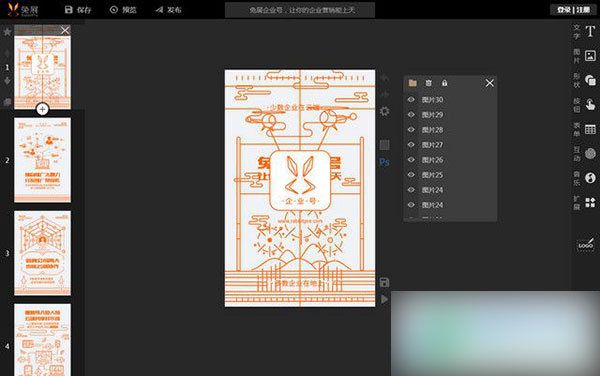
Task: Move page 1 up with arrow icon
Action: point(7,53)
